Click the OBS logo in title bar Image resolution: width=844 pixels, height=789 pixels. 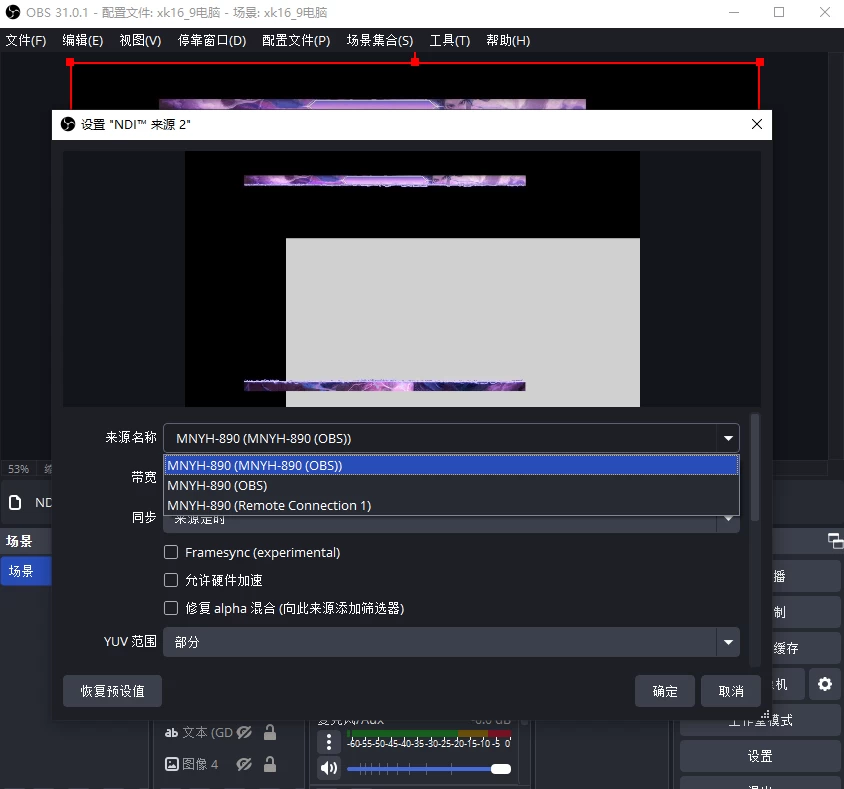click(x=12, y=12)
